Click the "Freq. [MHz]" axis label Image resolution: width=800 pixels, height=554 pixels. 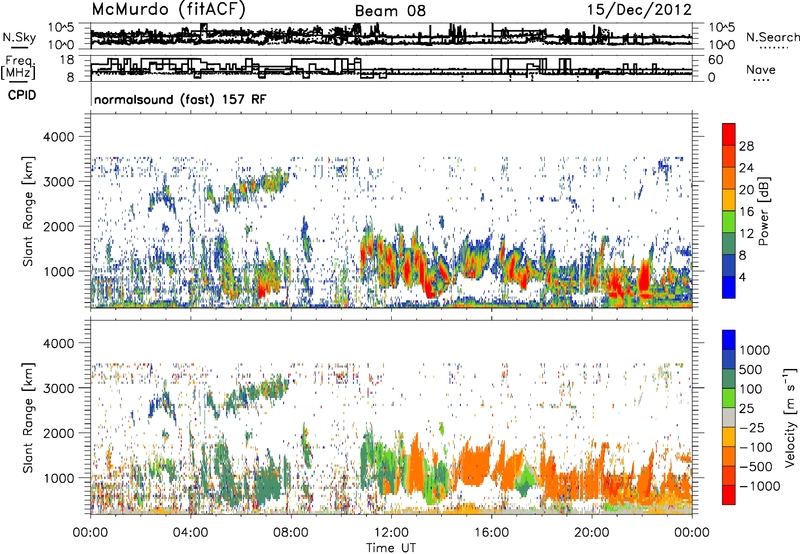coord(18,68)
